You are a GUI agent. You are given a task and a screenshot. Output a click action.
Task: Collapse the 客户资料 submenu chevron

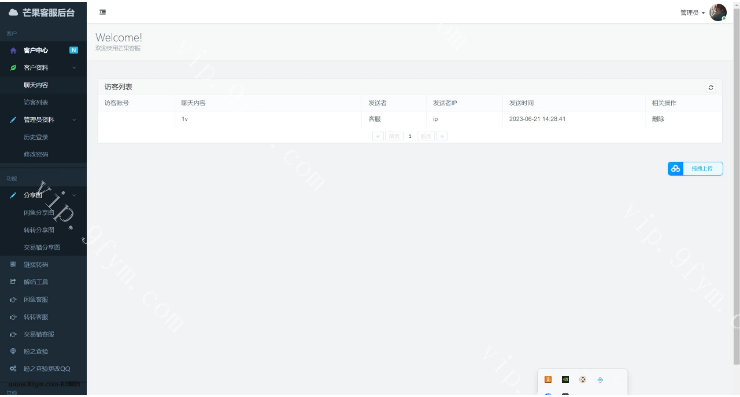coord(75,68)
